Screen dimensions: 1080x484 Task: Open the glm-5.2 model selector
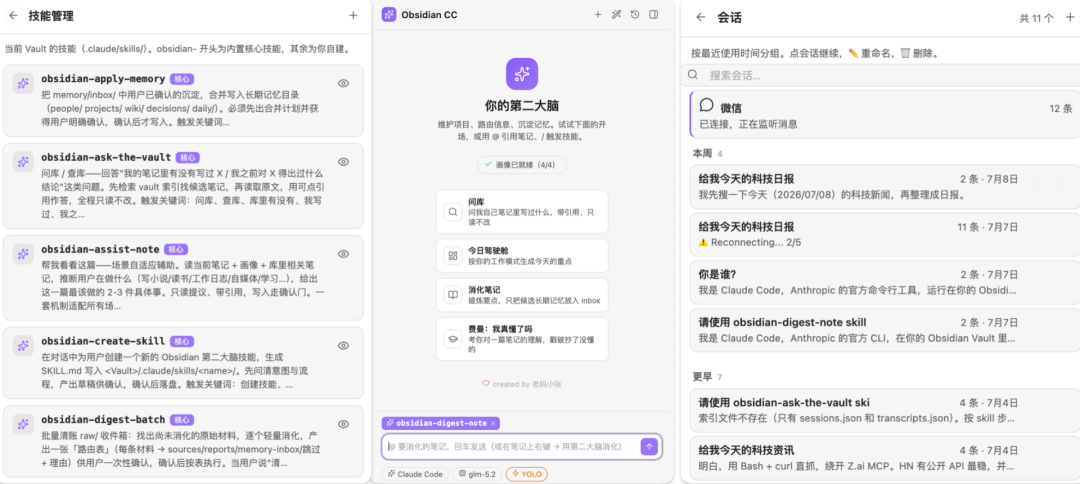[477, 474]
